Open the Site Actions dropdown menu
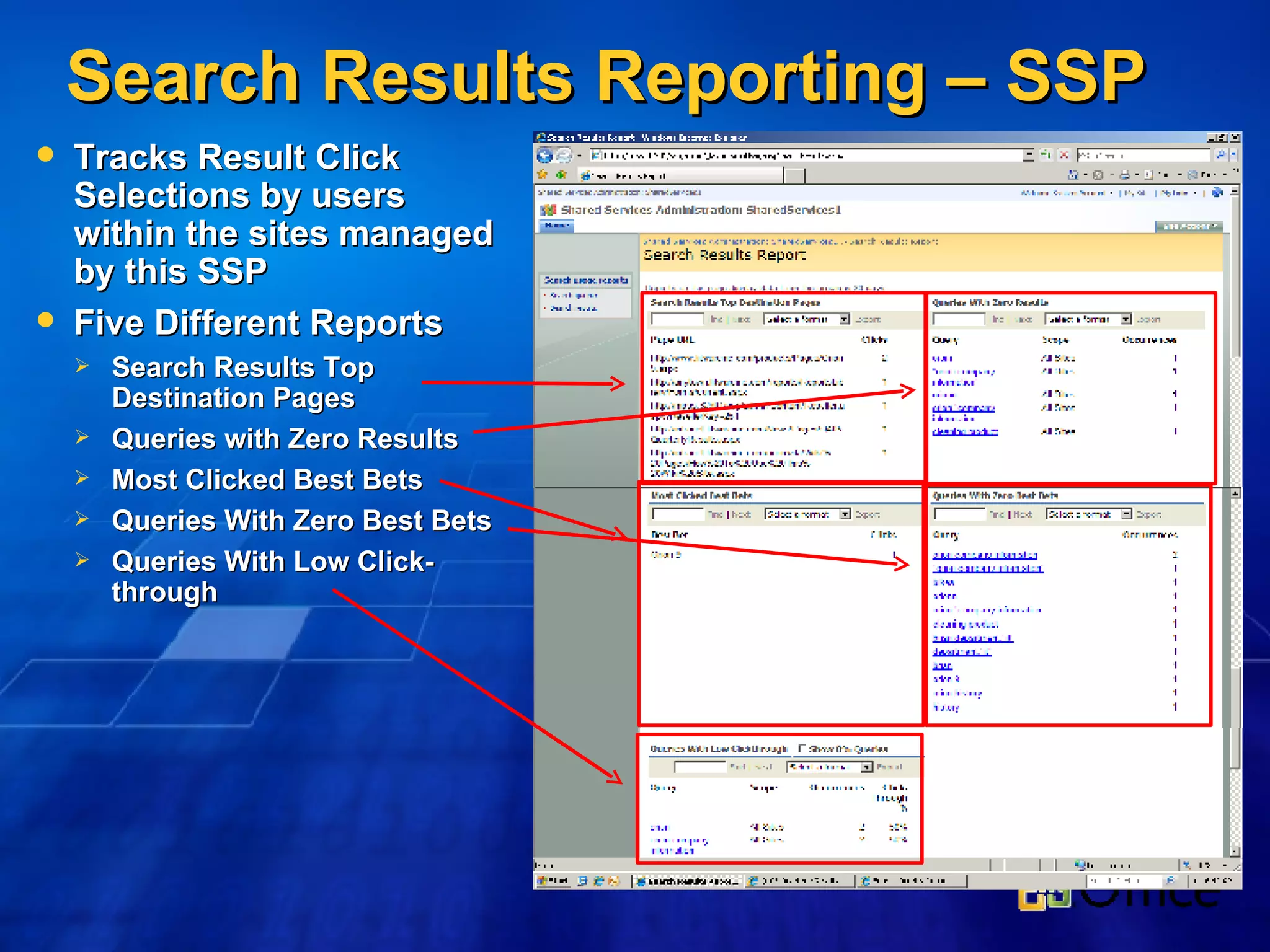 [1189, 226]
